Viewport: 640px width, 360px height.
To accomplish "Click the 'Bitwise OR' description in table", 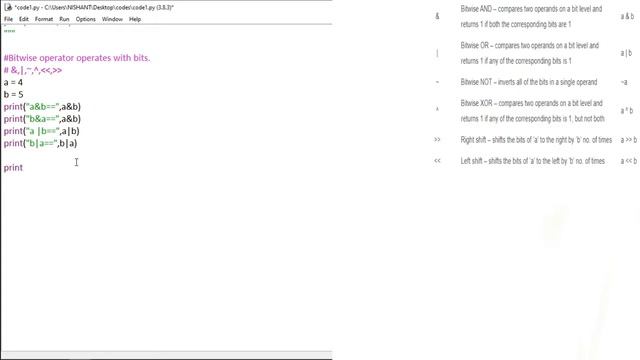I will (x=529, y=53).
